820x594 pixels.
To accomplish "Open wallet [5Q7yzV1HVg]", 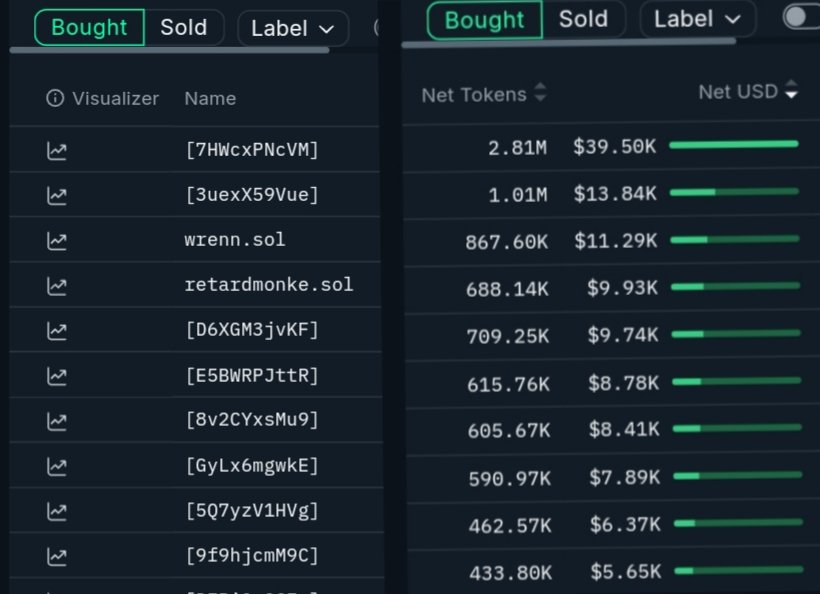I will point(252,510).
